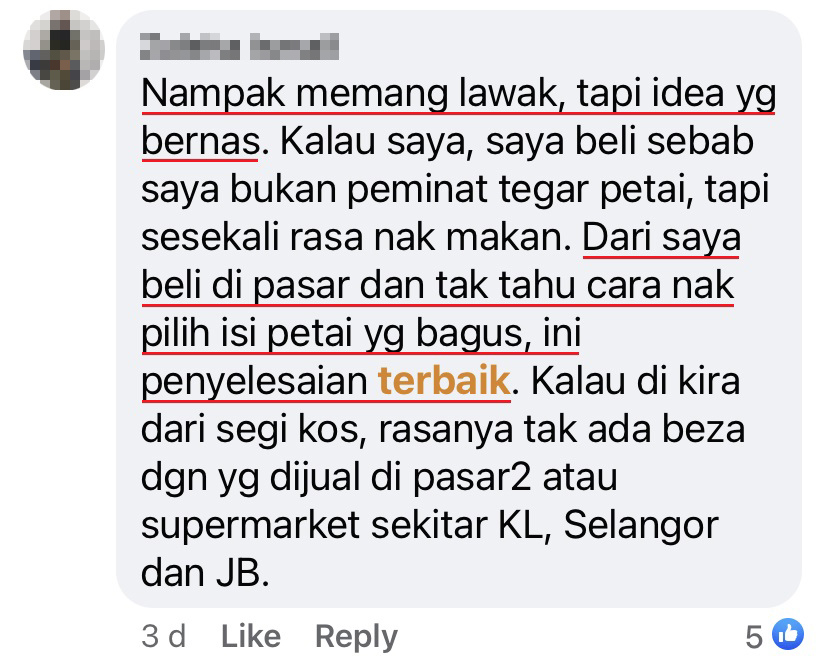This screenshot has width=828, height=662.
Task: Click the word supermarket in comment
Action: [x=251, y=526]
